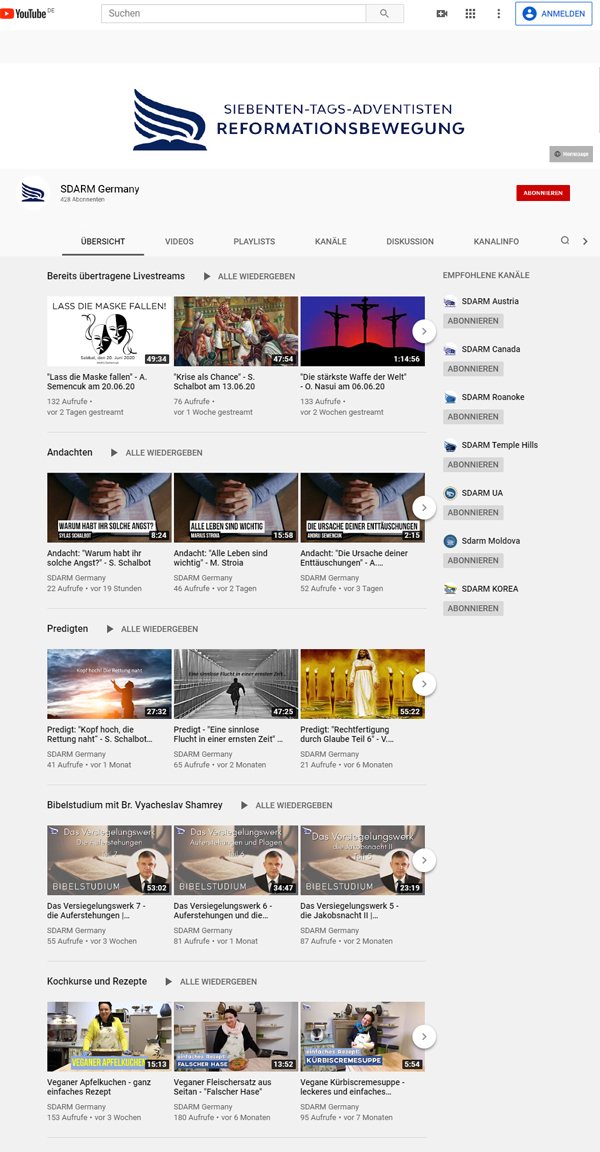Open 'Lass die Maske fallen' thumbnail
Screen dimensions: 600x1152
[109, 331]
